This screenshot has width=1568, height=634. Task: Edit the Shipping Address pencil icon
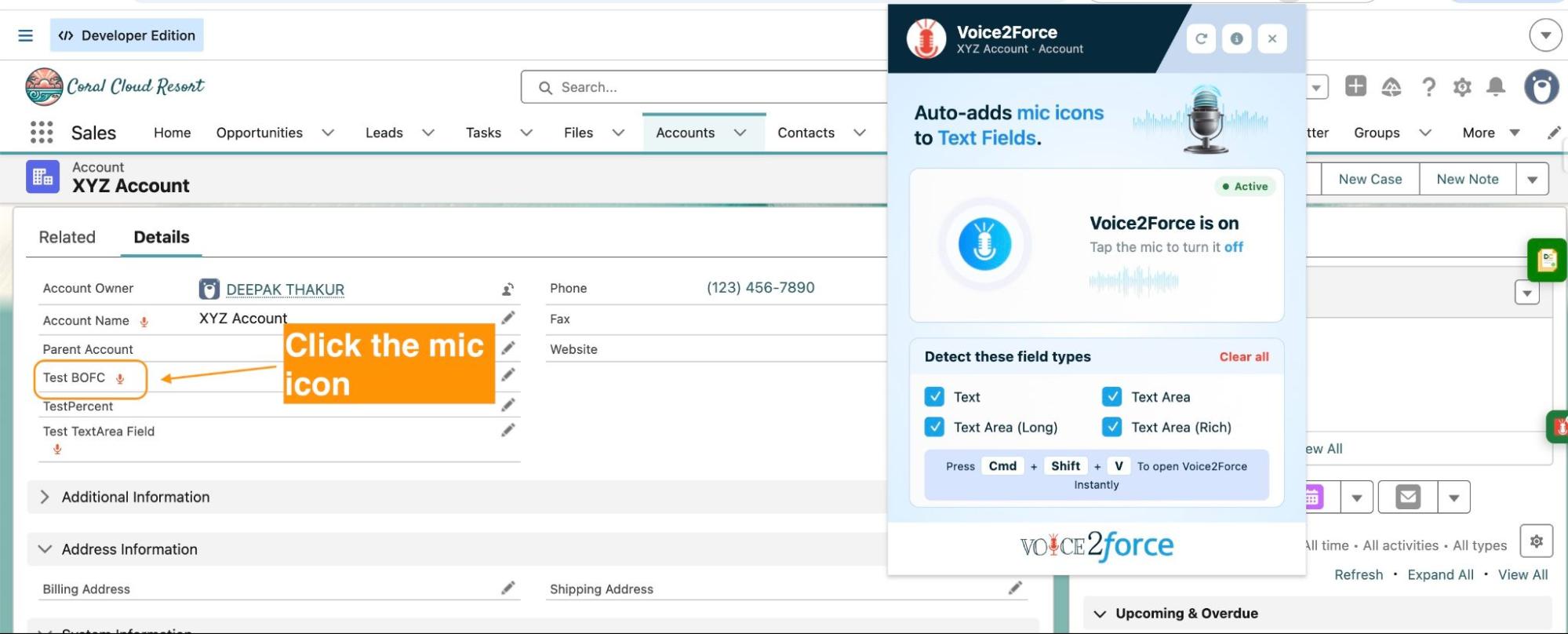tap(1015, 588)
